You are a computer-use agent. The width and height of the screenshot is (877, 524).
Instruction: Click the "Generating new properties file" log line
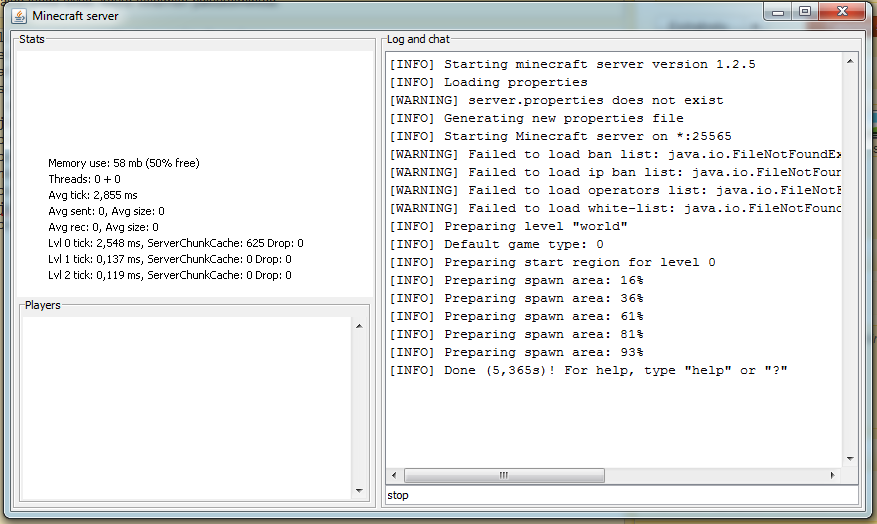[537, 118]
